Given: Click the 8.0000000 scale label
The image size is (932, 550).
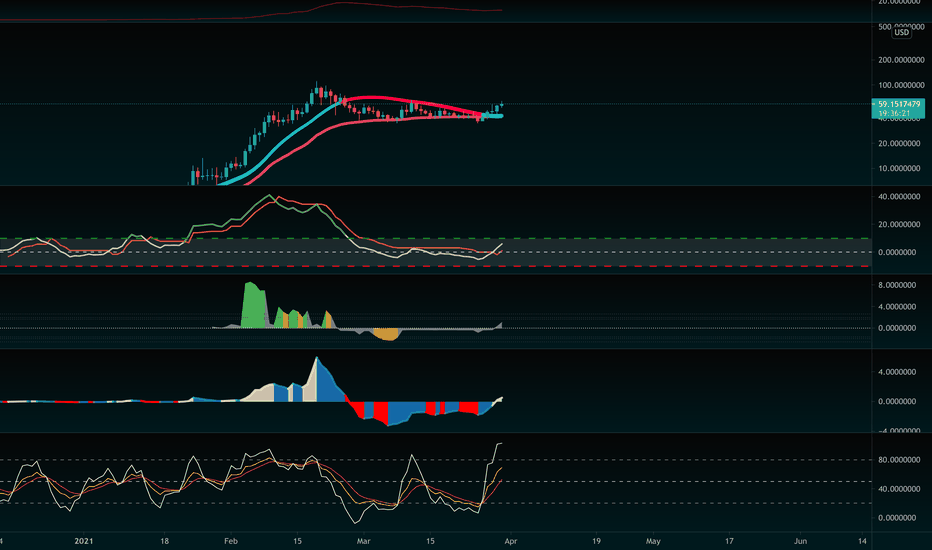Looking at the screenshot, I should tap(897, 285).
